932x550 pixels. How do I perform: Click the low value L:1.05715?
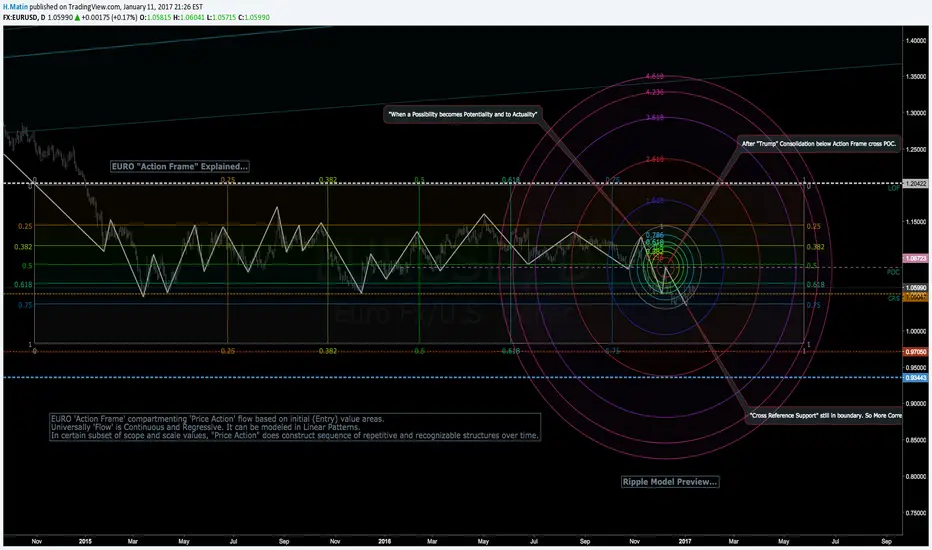pyautogui.click(x=222, y=17)
